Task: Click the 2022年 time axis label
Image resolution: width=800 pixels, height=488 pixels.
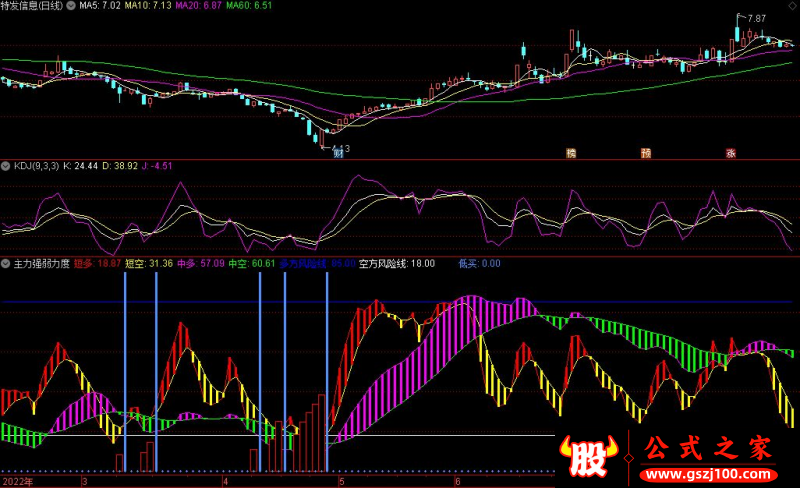Action: tap(18, 482)
